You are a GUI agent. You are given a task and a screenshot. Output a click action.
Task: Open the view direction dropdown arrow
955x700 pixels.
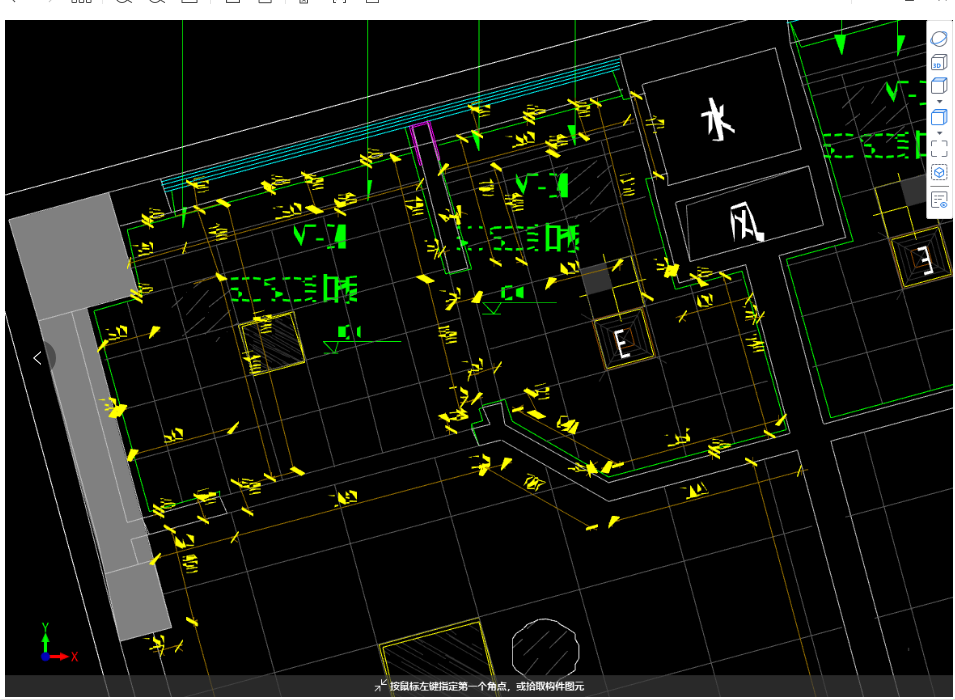pyautogui.click(x=939, y=102)
